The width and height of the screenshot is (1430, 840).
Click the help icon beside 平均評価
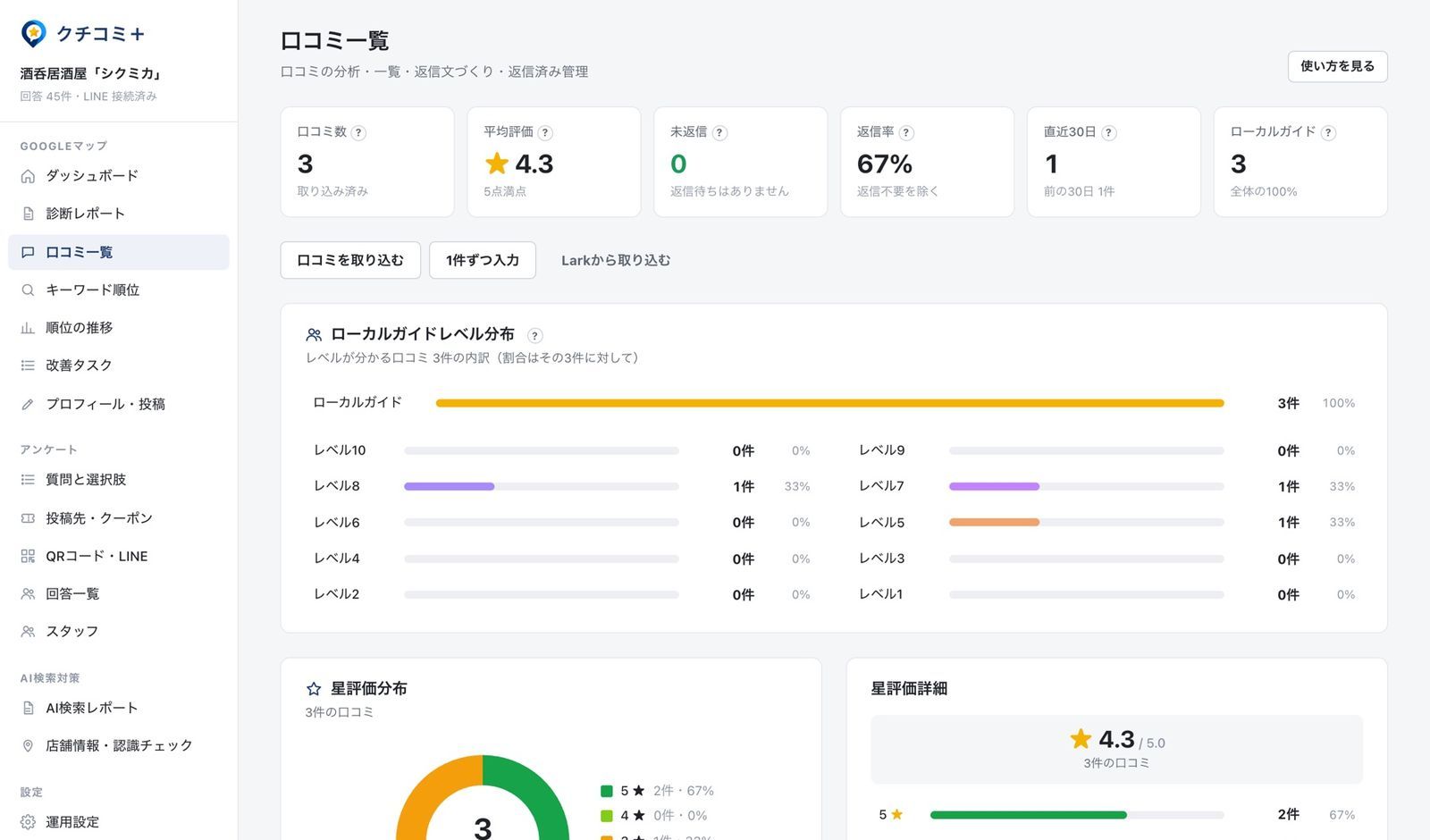[x=545, y=132]
